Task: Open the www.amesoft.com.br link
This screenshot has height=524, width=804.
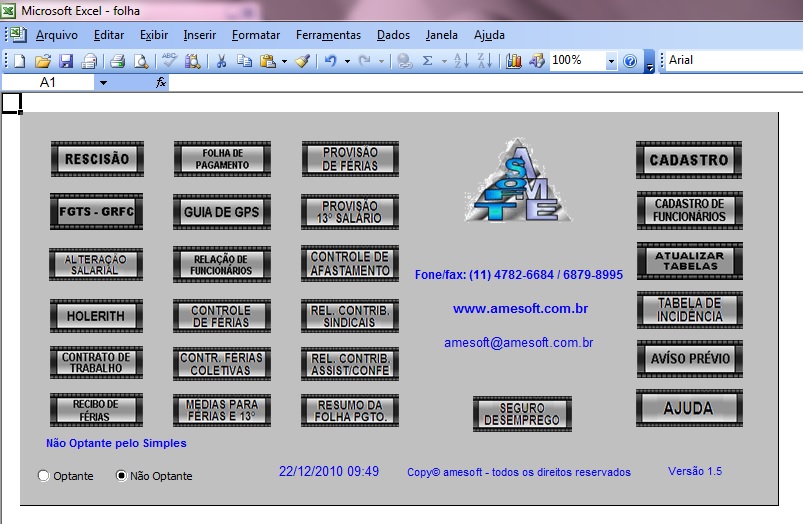Action: pos(519,309)
